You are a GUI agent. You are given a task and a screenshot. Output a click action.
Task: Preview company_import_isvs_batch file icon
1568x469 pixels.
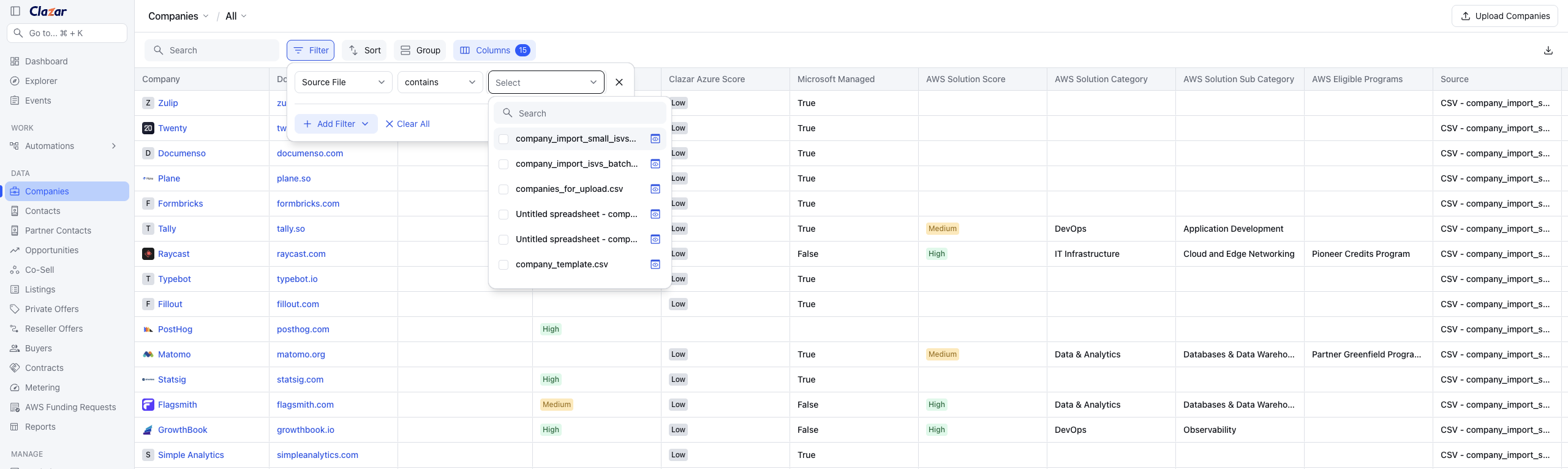pyautogui.click(x=655, y=164)
